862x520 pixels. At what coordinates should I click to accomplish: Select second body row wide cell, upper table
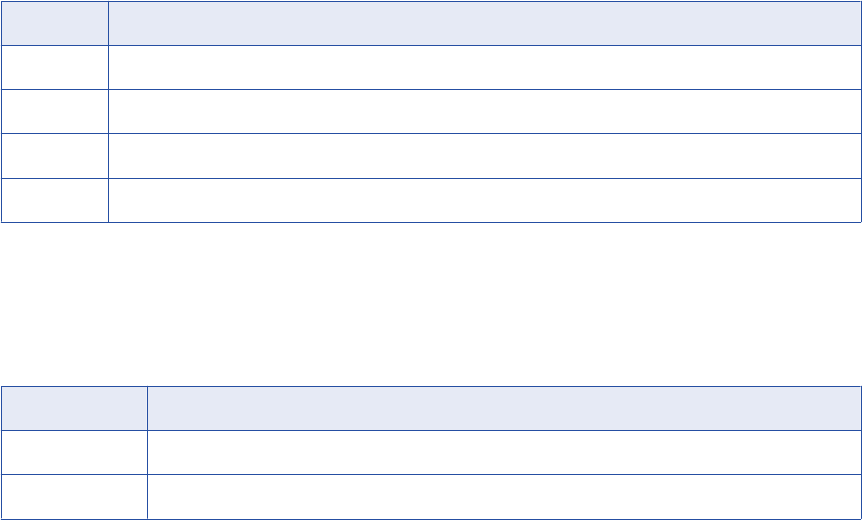click(x=484, y=111)
